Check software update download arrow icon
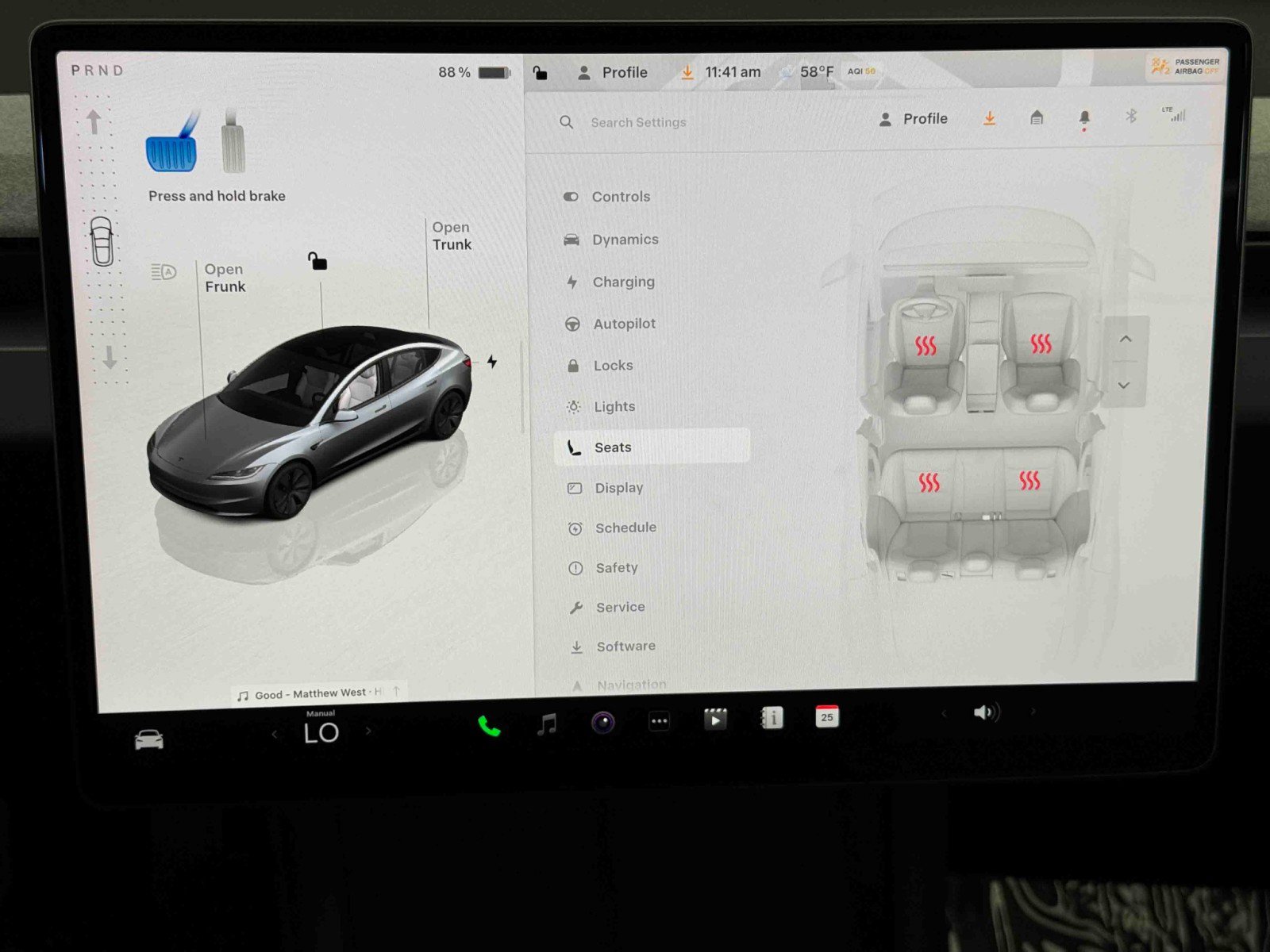This screenshot has width=1270, height=952. 989,118
